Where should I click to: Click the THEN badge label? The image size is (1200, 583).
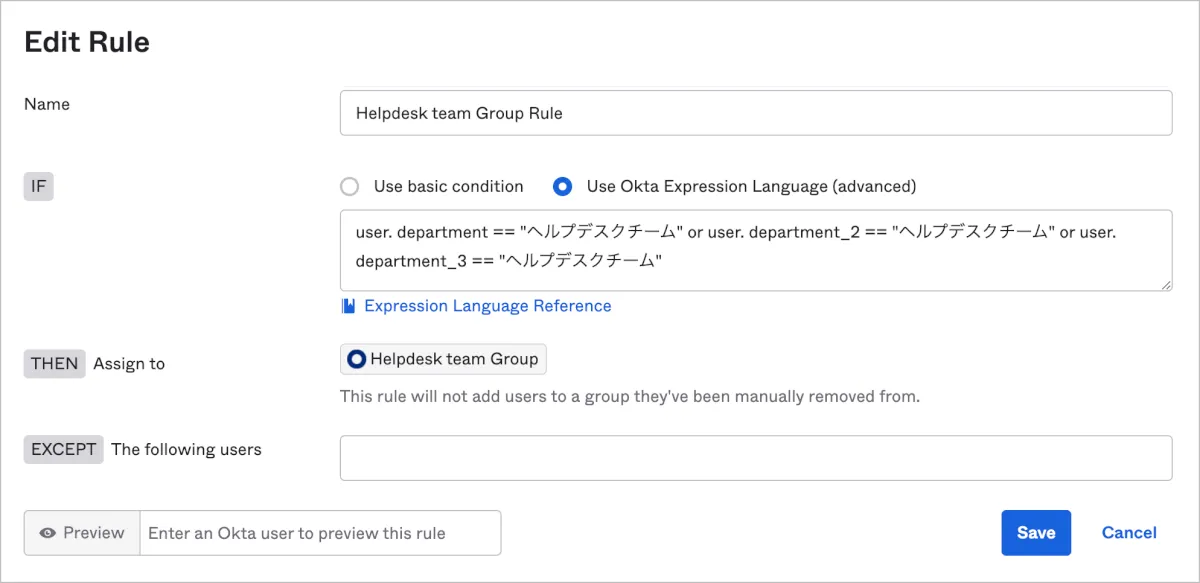55,364
